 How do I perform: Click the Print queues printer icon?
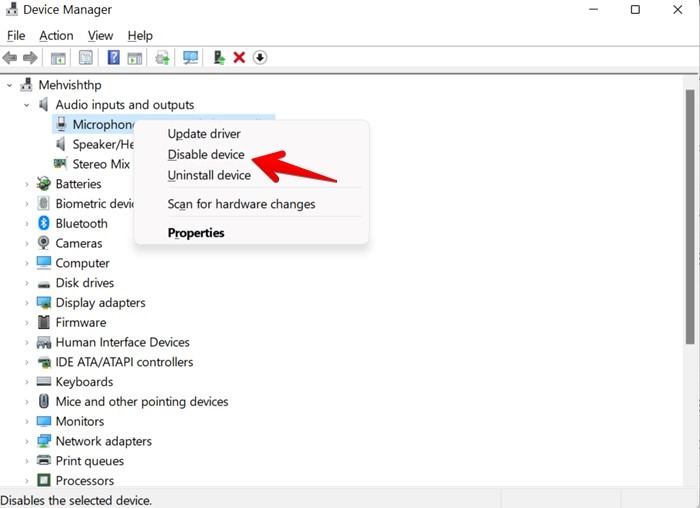coord(44,460)
